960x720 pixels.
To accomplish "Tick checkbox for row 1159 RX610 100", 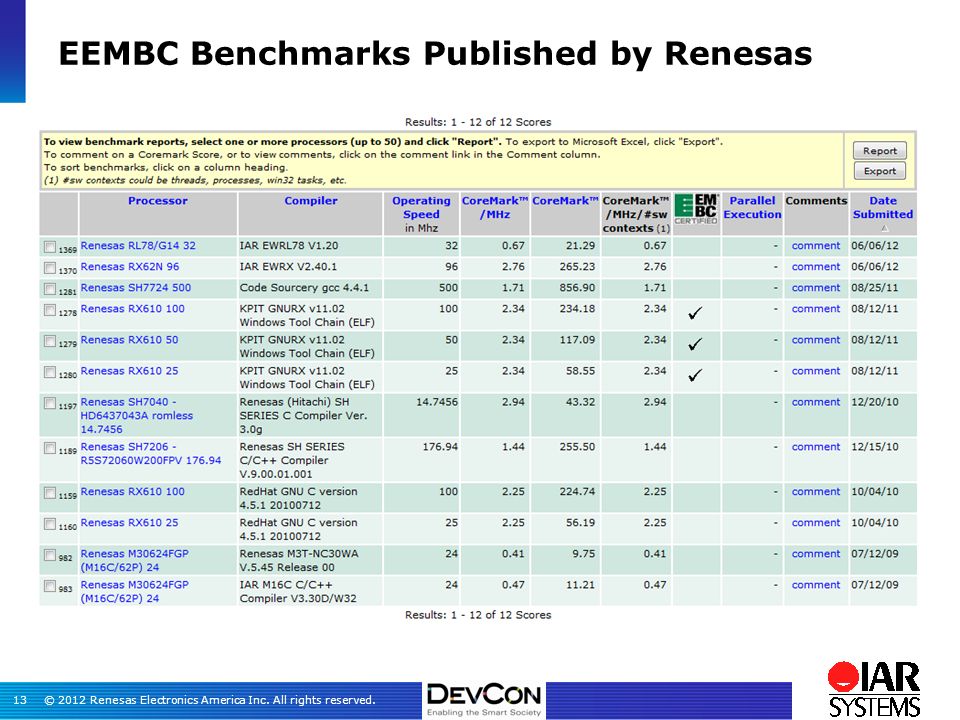I will [50, 493].
